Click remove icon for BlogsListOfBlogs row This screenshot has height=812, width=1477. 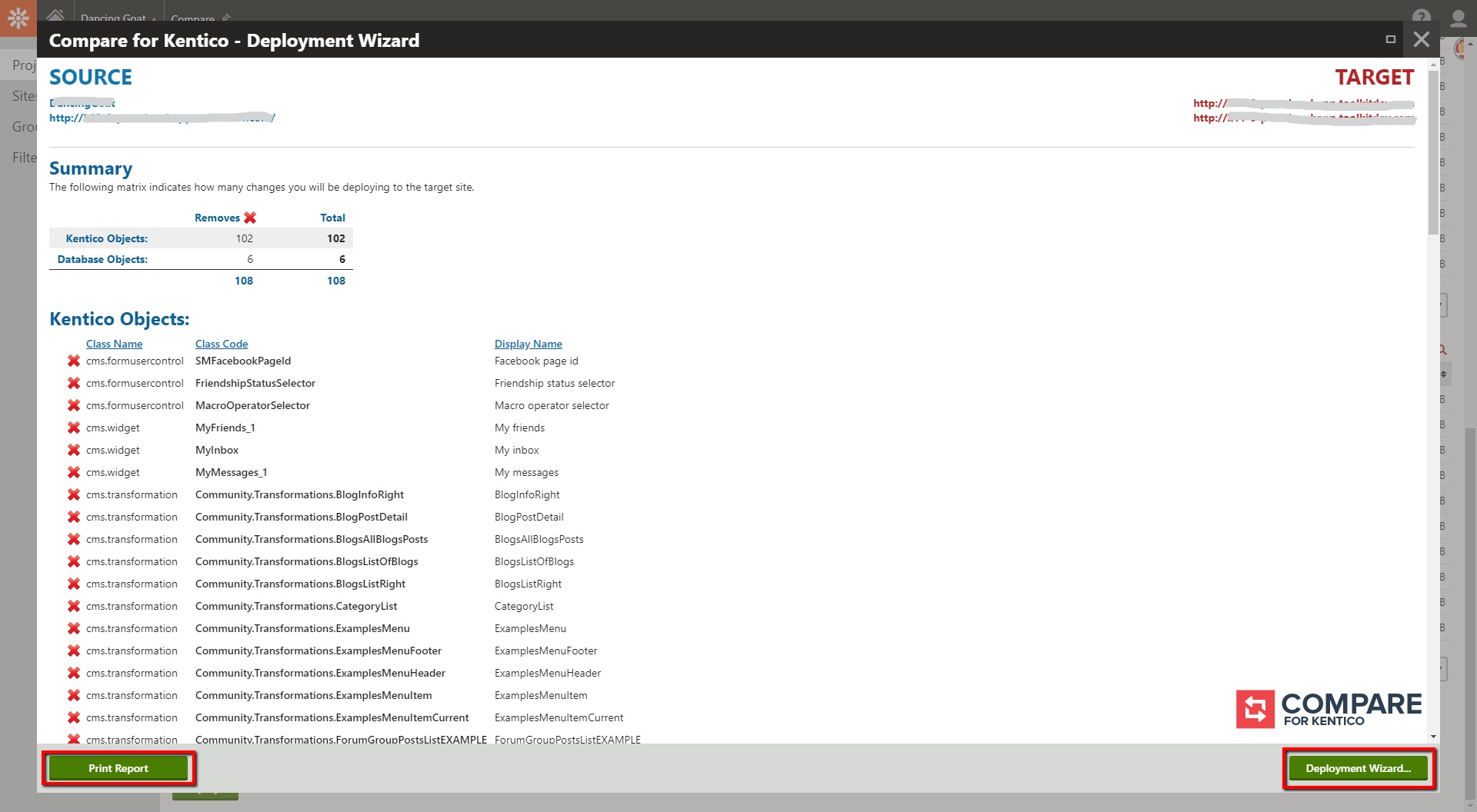tap(74, 561)
